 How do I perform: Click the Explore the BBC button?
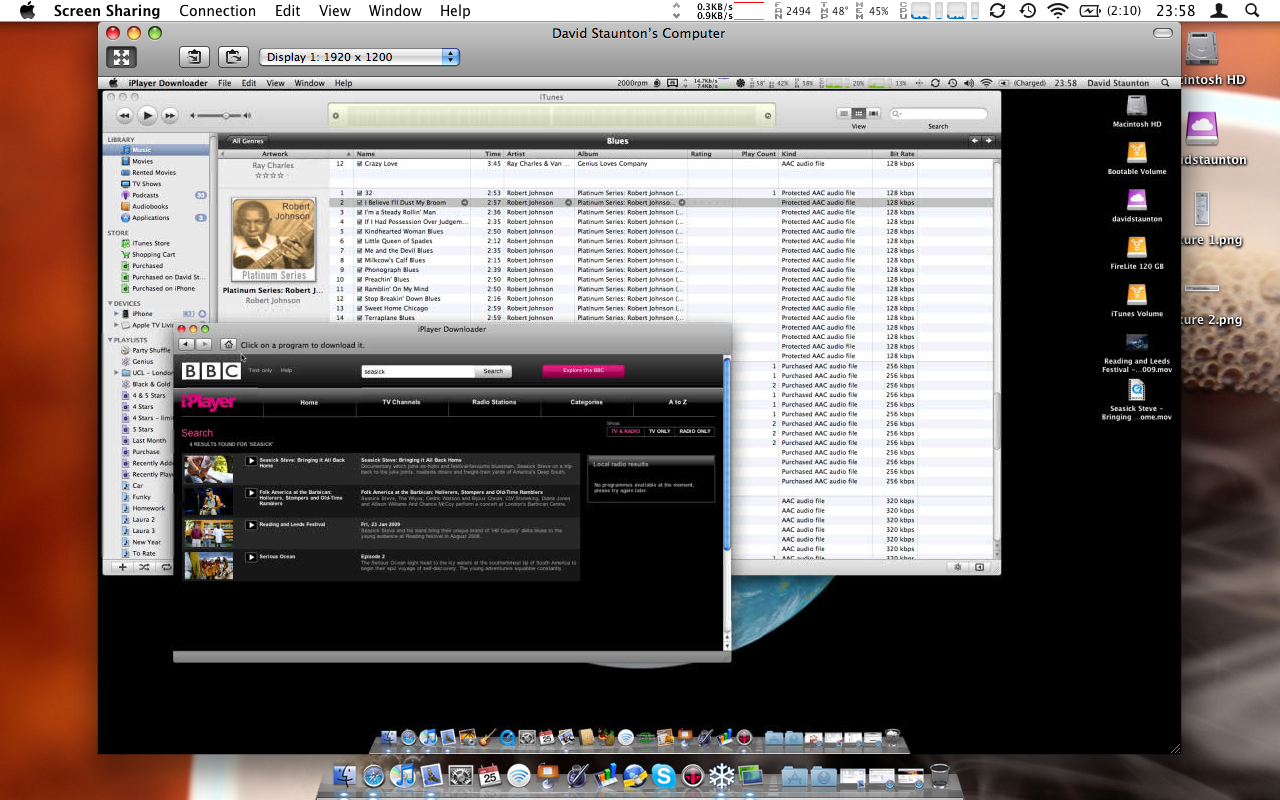[583, 371]
